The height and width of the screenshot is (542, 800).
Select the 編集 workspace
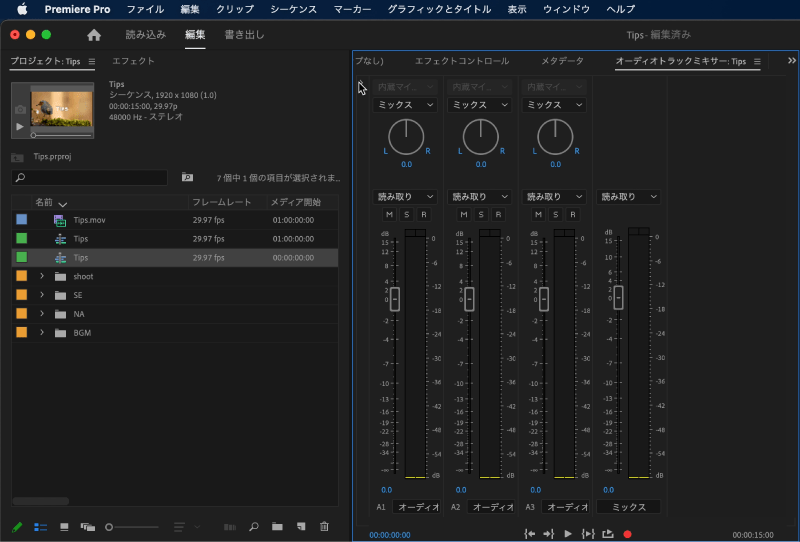[x=195, y=35]
